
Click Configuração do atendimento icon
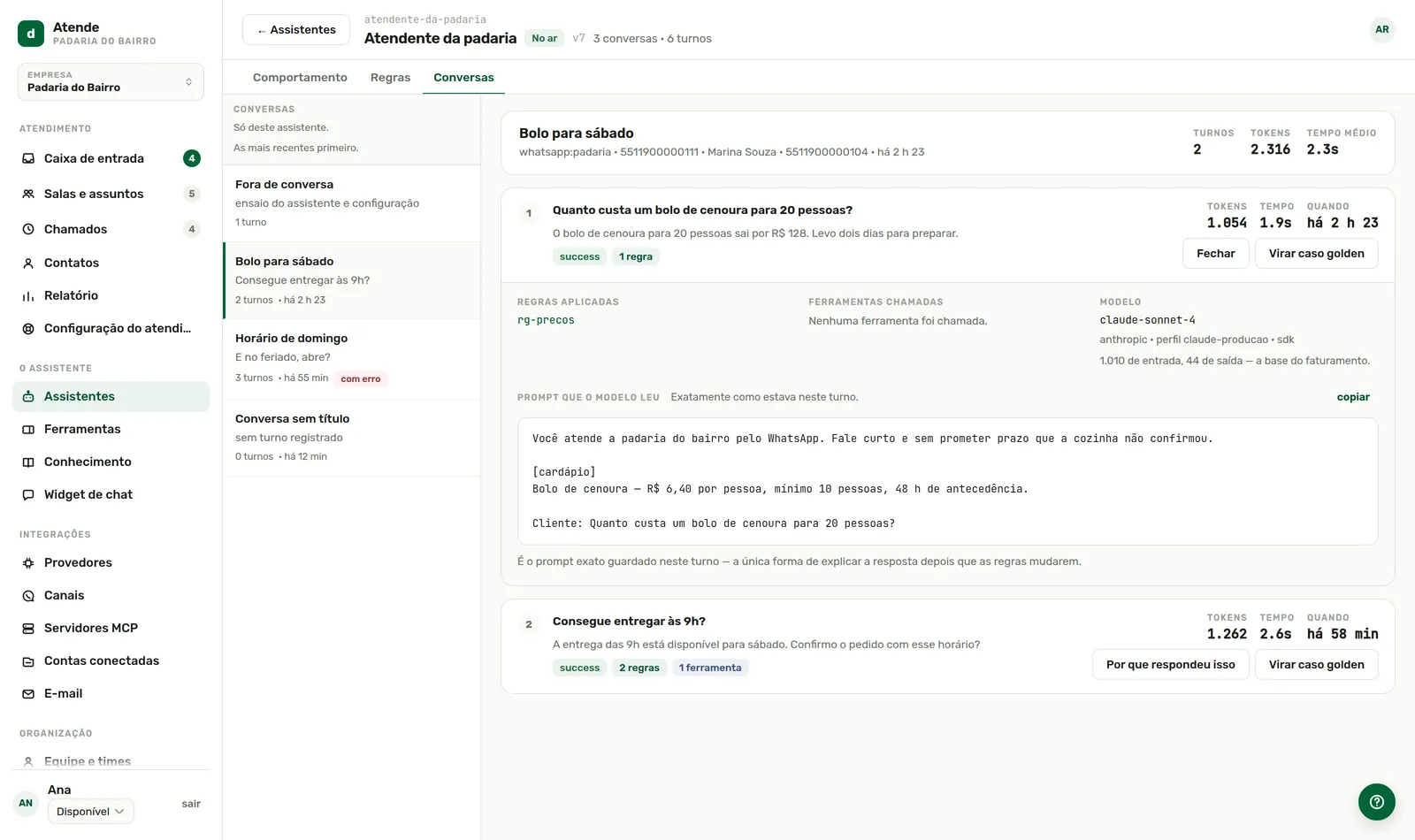pos(28,328)
